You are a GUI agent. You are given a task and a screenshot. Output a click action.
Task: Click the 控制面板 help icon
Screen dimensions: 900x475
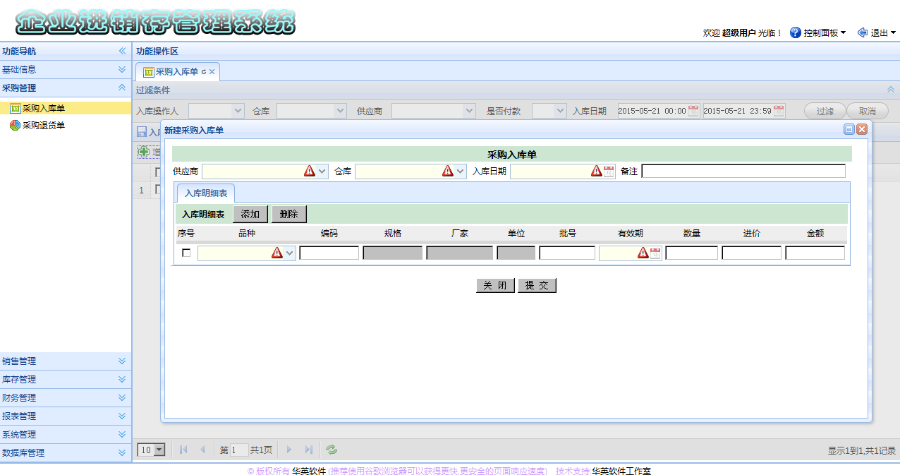click(x=795, y=33)
